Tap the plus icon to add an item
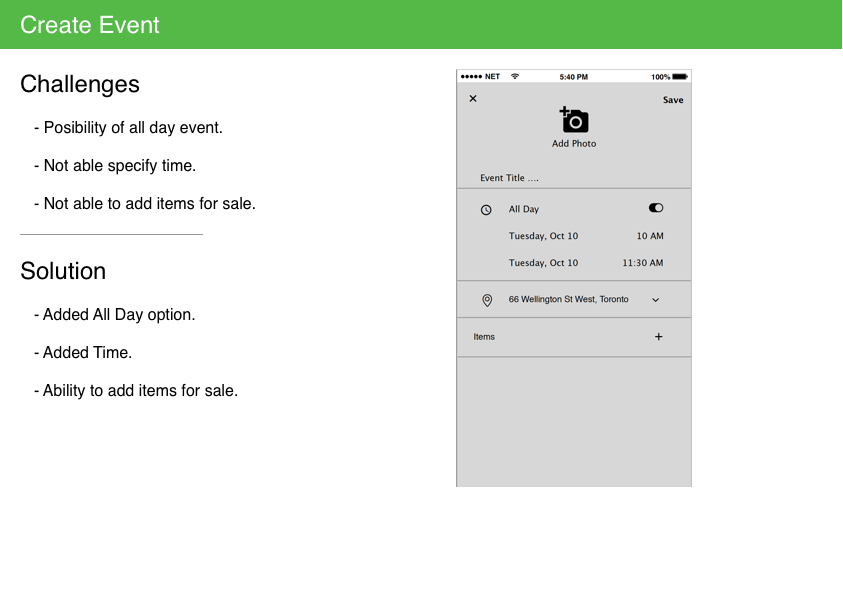 coord(659,337)
